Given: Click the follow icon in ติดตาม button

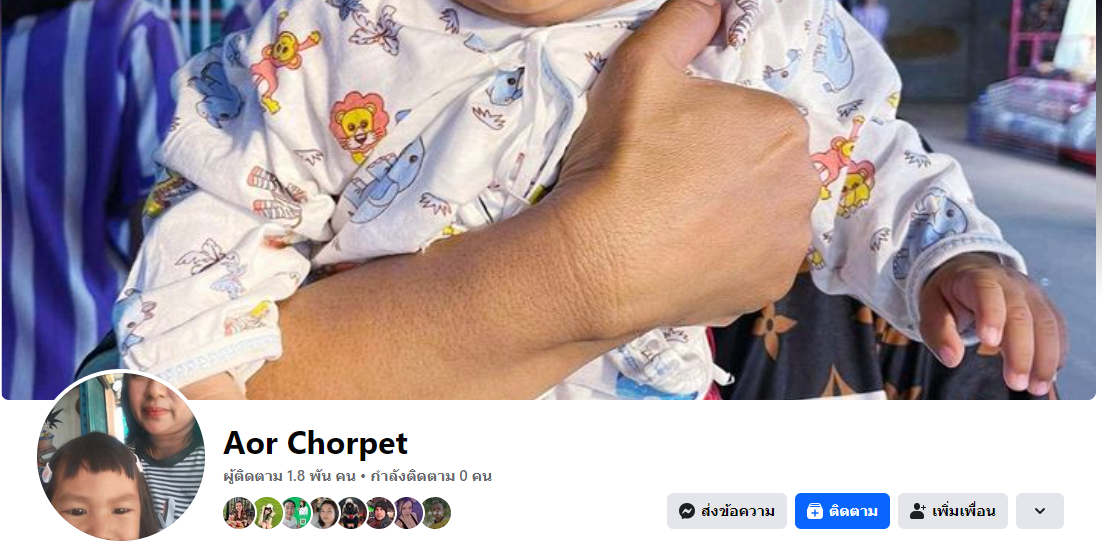Looking at the screenshot, I should pos(815,511).
